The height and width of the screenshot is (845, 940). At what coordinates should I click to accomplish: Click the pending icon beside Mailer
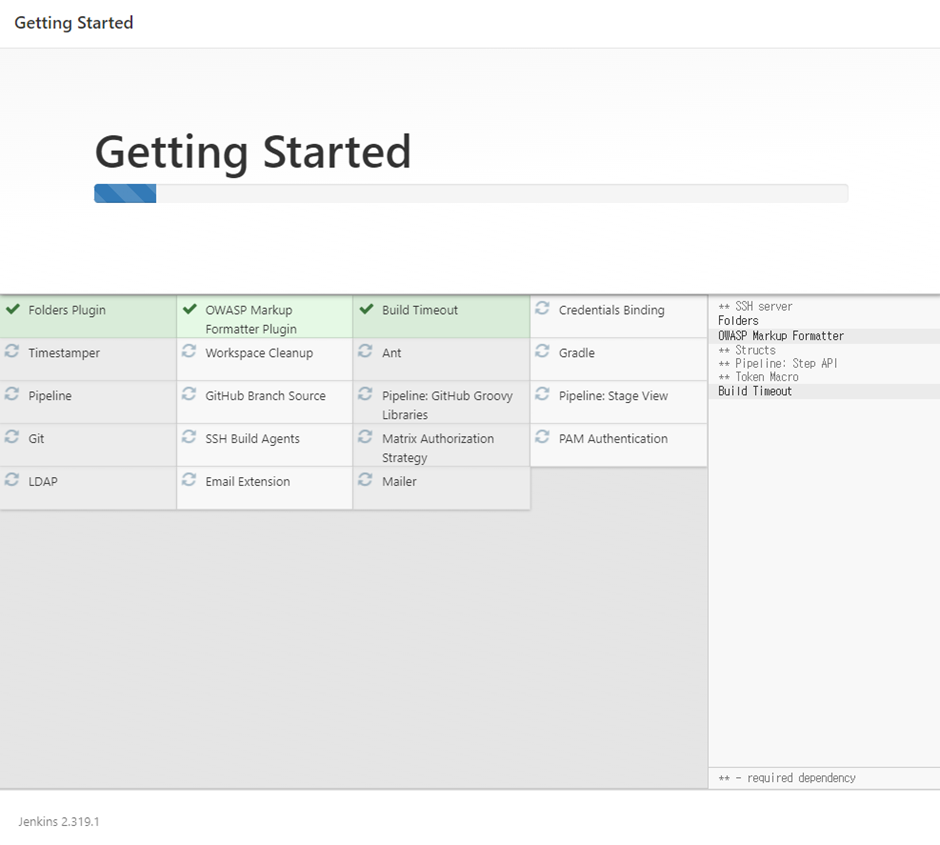[365, 480]
